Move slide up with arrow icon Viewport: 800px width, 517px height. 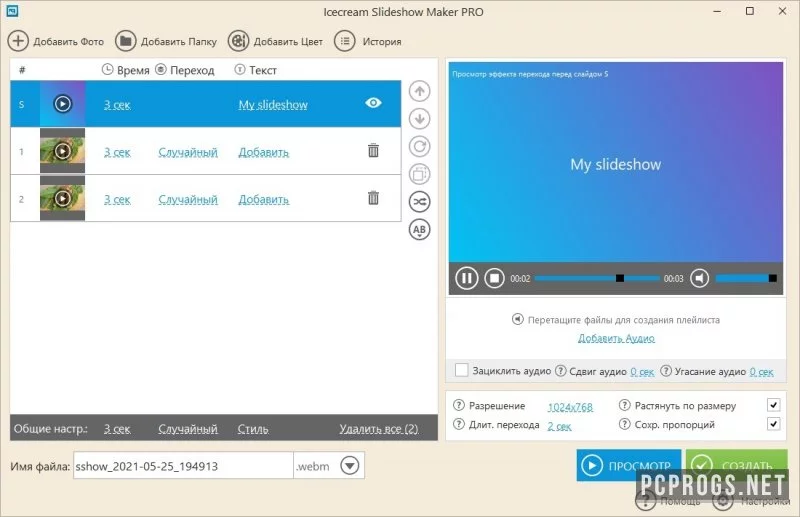coord(419,91)
